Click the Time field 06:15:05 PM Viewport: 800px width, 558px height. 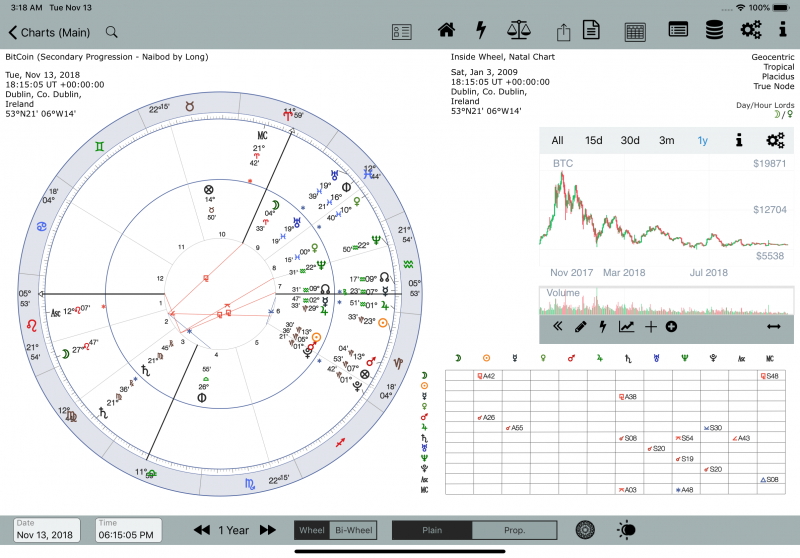coord(129,530)
